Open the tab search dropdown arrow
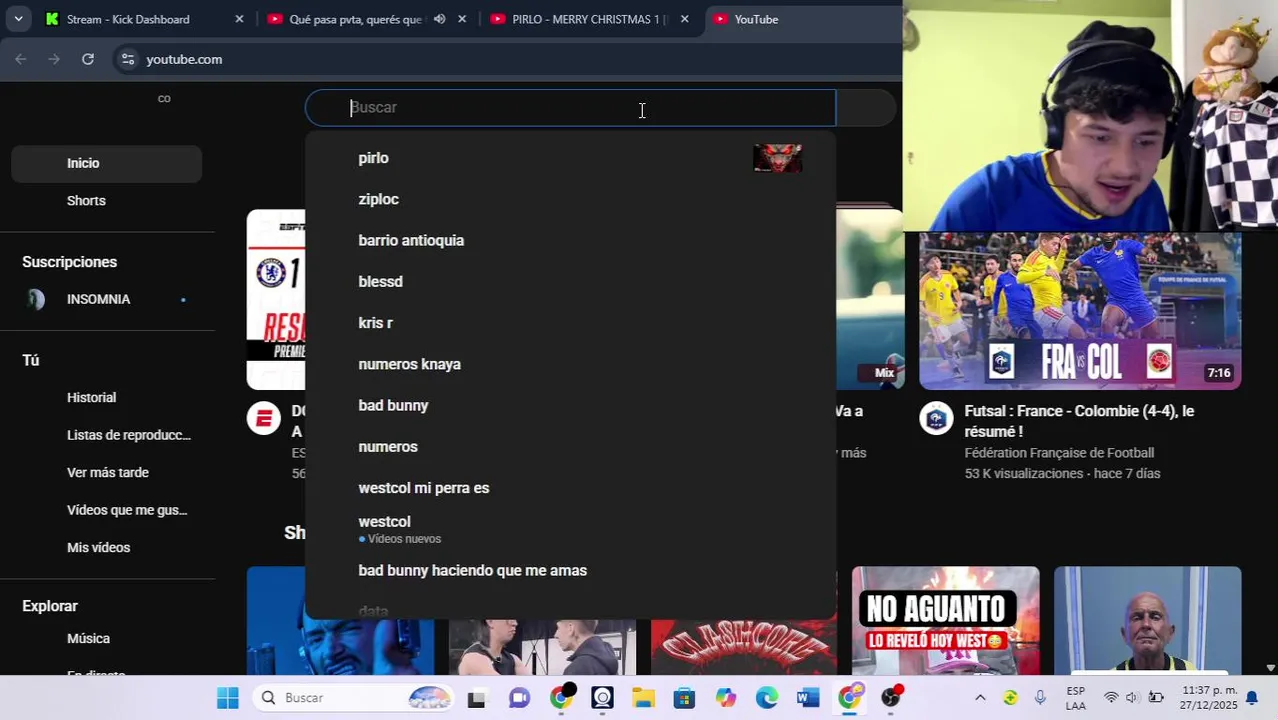The width and height of the screenshot is (1278, 720). [x=18, y=19]
